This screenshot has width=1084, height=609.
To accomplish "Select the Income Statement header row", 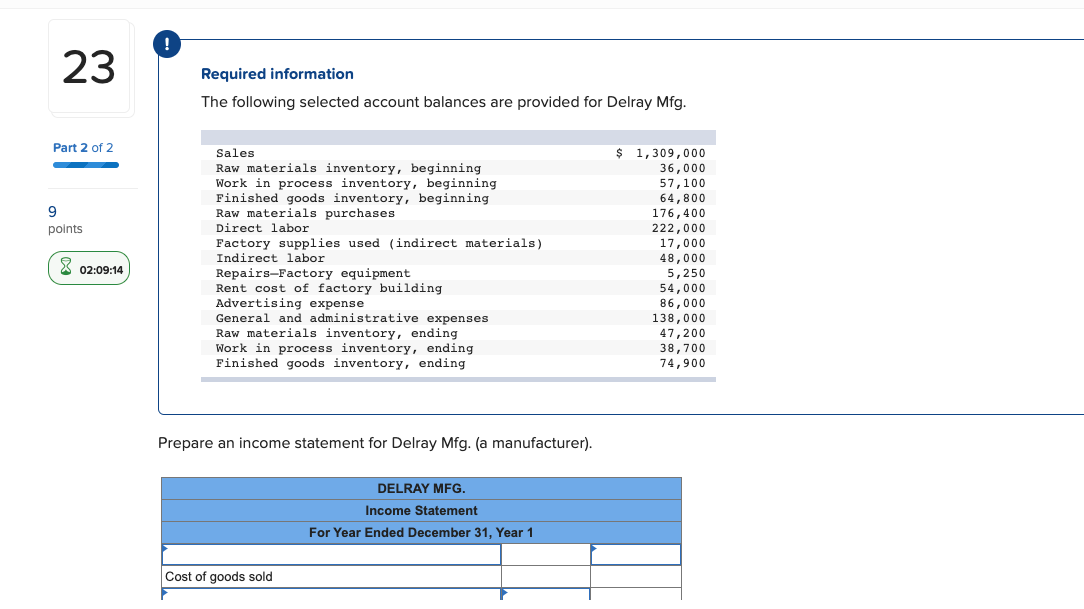I will pos(421,510).
